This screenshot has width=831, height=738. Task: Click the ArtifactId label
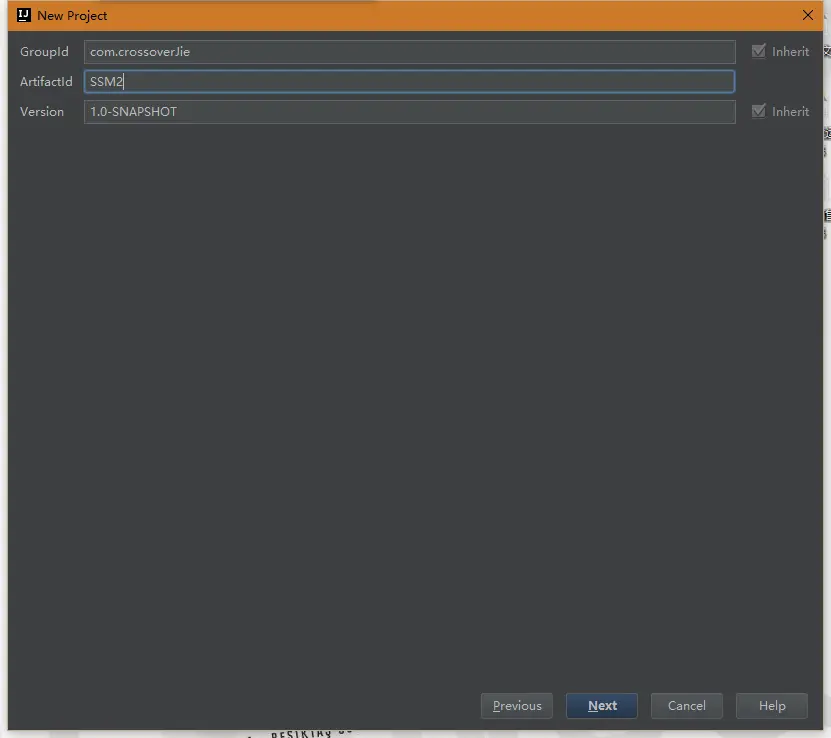pyautogui.click(x=46, y=82)
